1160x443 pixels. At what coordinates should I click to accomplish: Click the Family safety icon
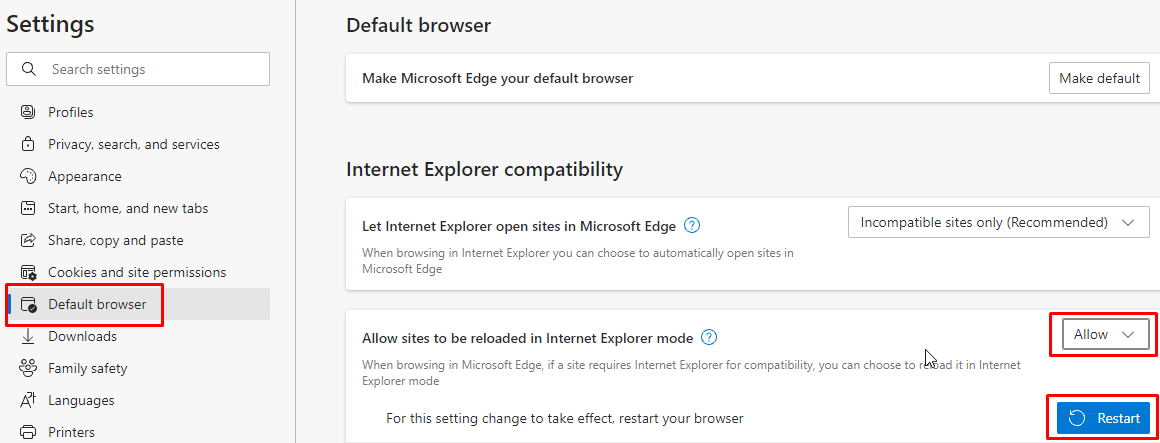click(28, 368)
